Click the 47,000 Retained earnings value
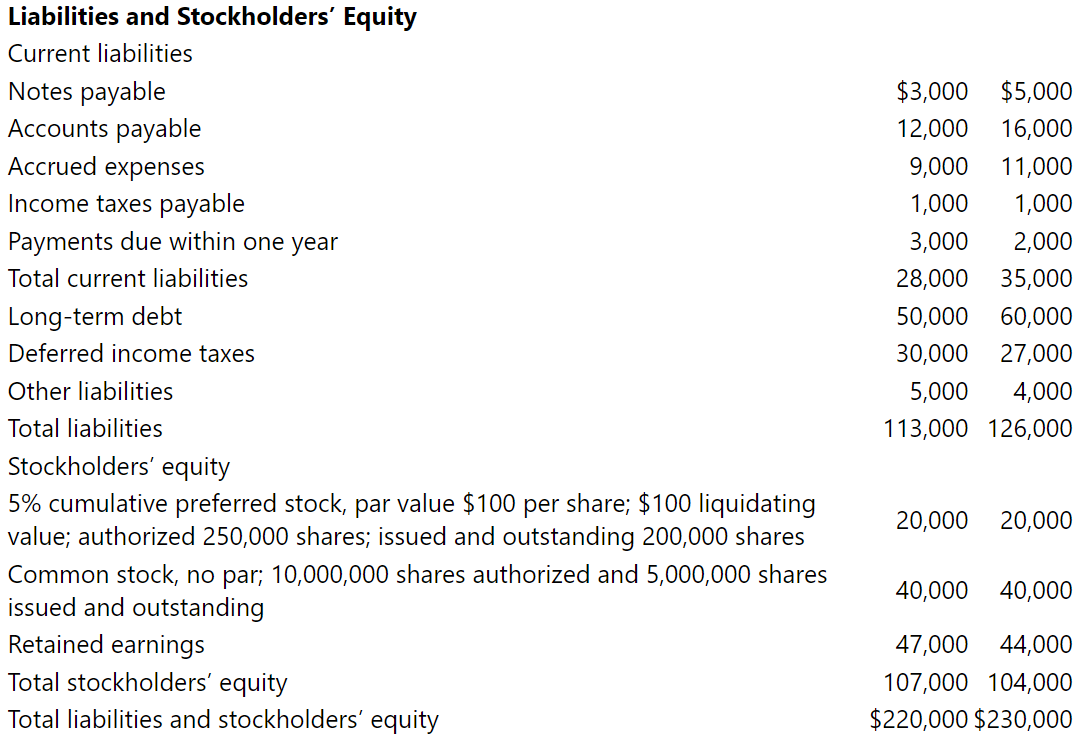Screen dimensions: 1080x735 [x=932, y=645]
